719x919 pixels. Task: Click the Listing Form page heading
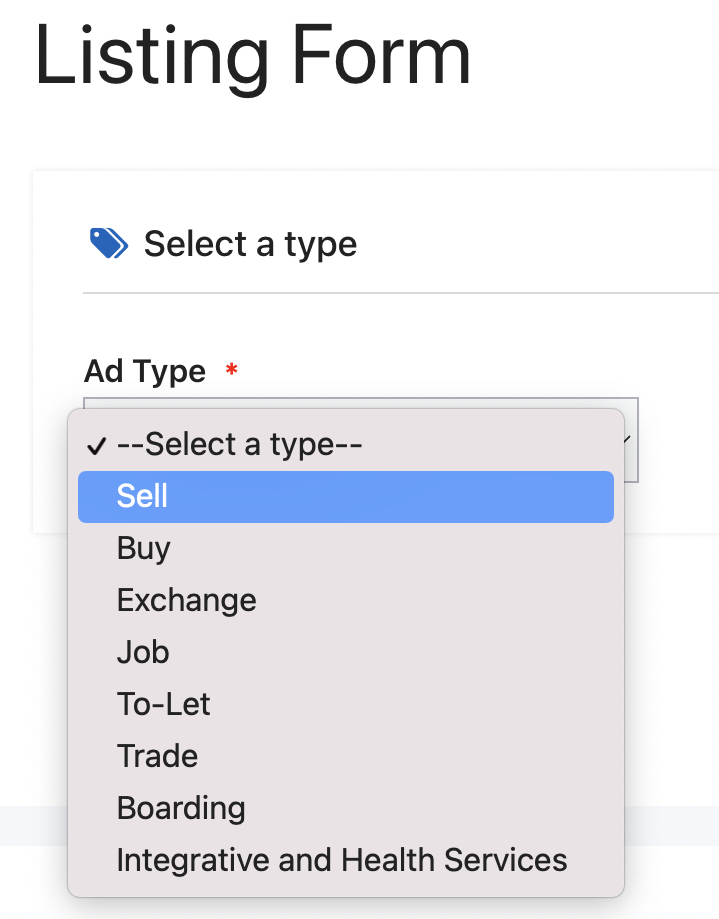click(x=252, y=56)
